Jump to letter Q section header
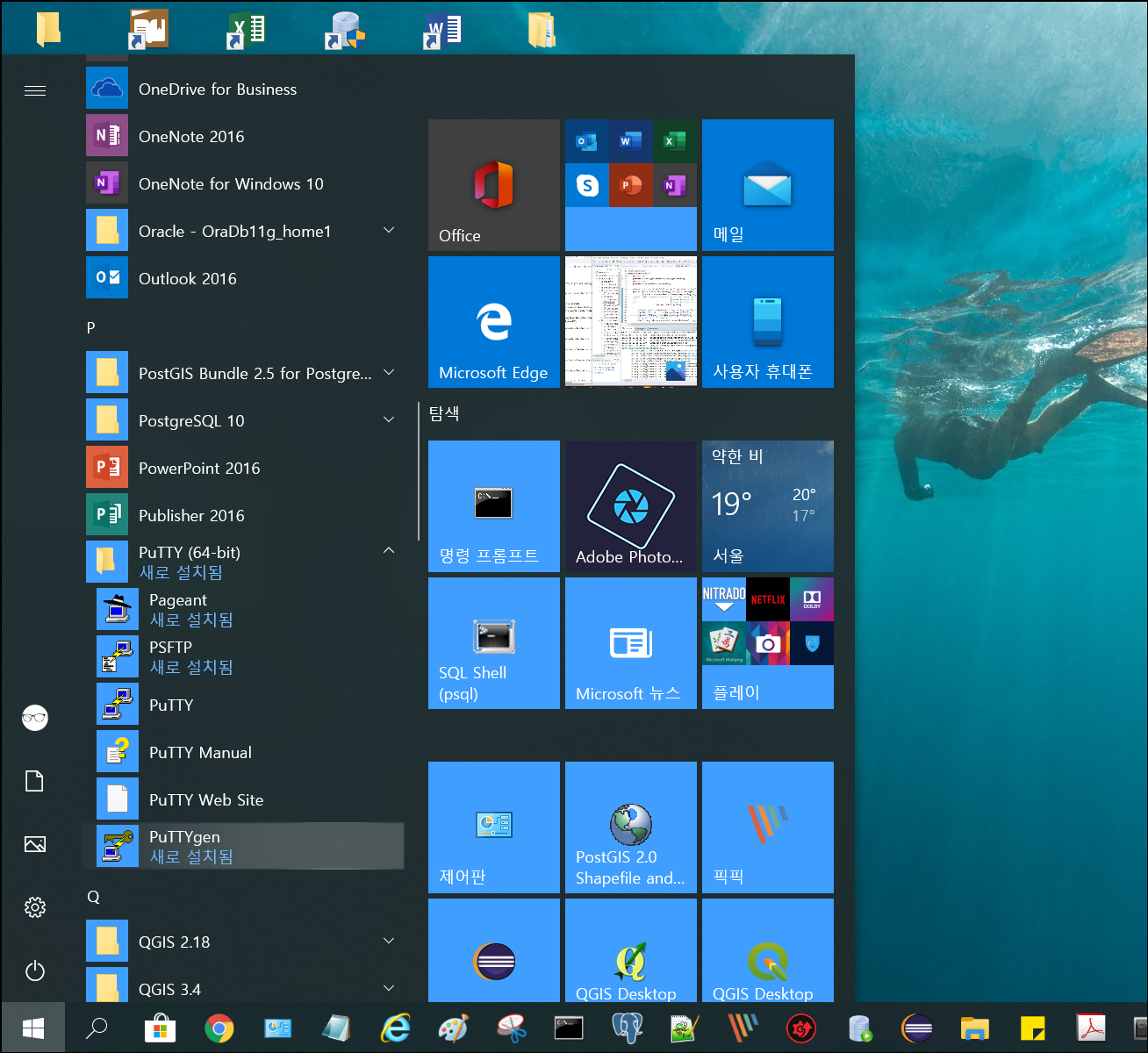The width and height of the screenshot is (1148, 1053). click(x=93, y=896)
